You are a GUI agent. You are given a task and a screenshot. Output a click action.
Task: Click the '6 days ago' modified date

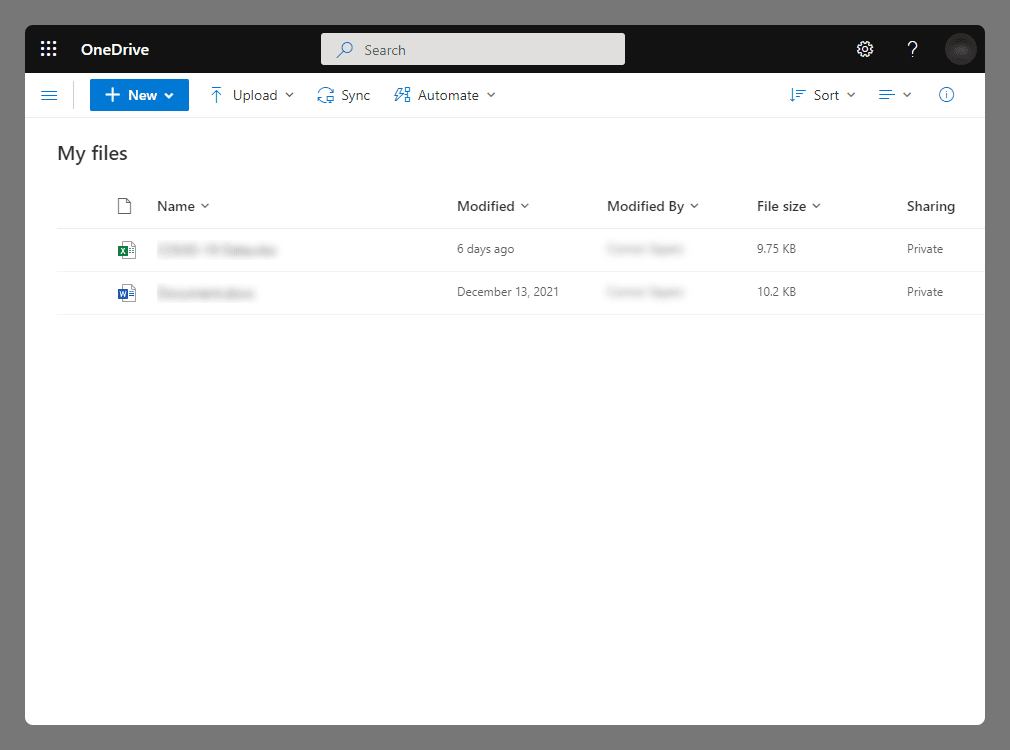tap(485, 249)
